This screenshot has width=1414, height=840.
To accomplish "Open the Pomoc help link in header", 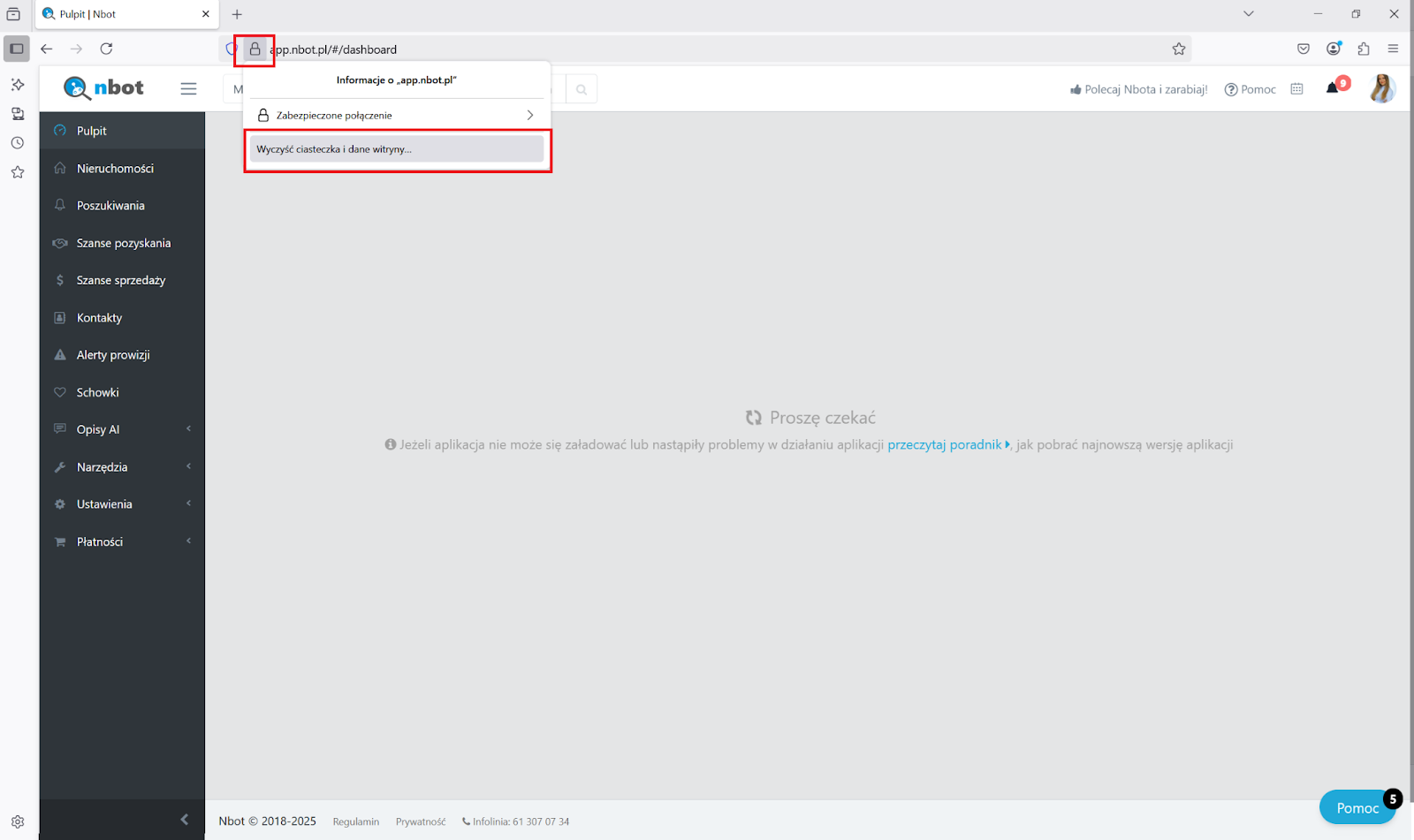I will click(1250, 89).
